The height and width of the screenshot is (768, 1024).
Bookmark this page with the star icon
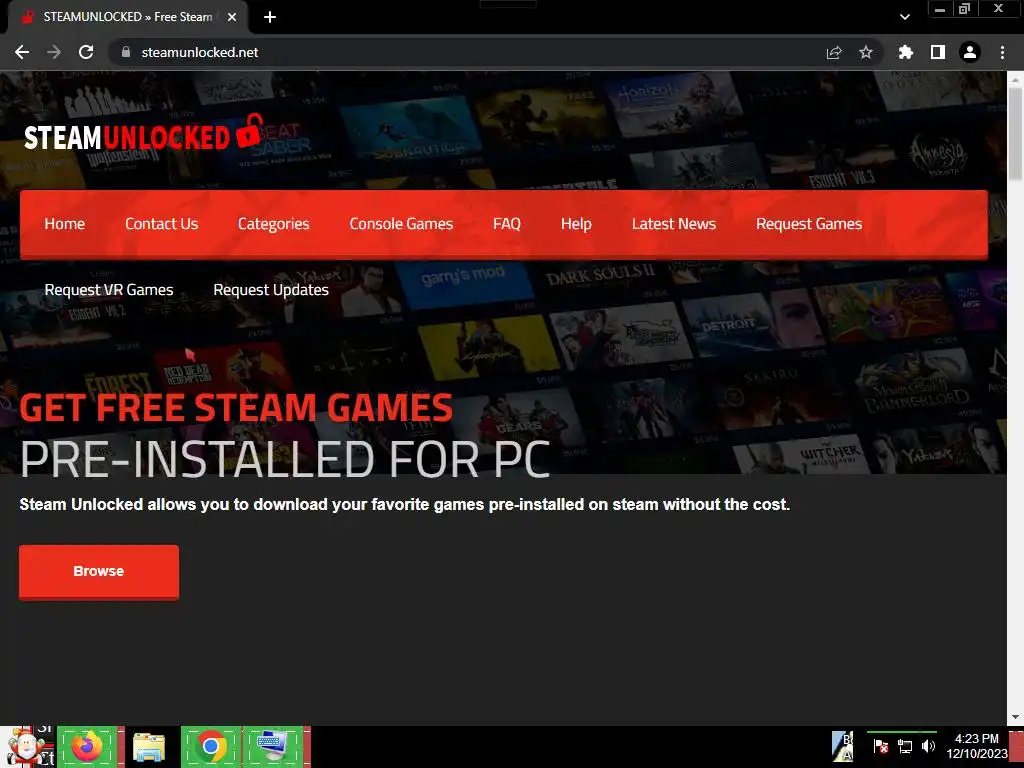pyautogui.click(x=866, y=52)
